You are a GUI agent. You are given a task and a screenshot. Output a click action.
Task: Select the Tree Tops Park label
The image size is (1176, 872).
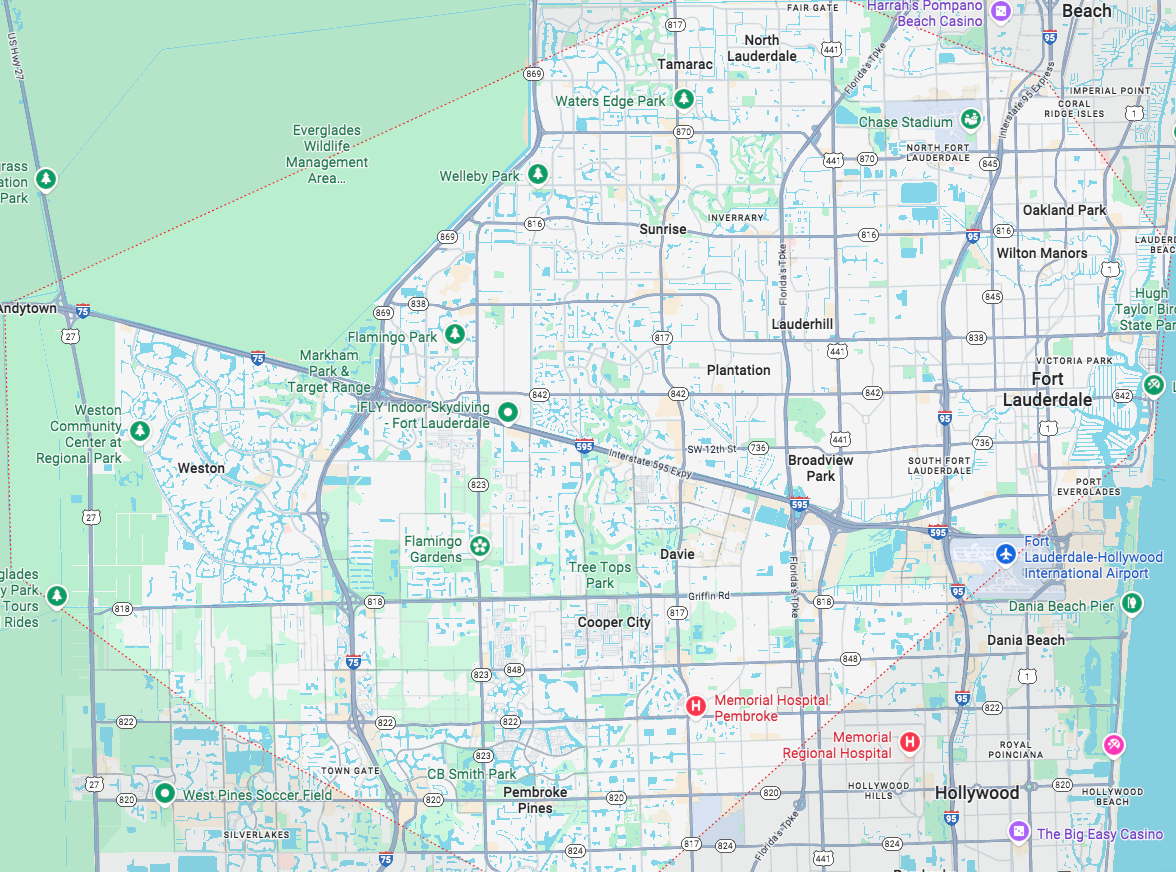599,575
